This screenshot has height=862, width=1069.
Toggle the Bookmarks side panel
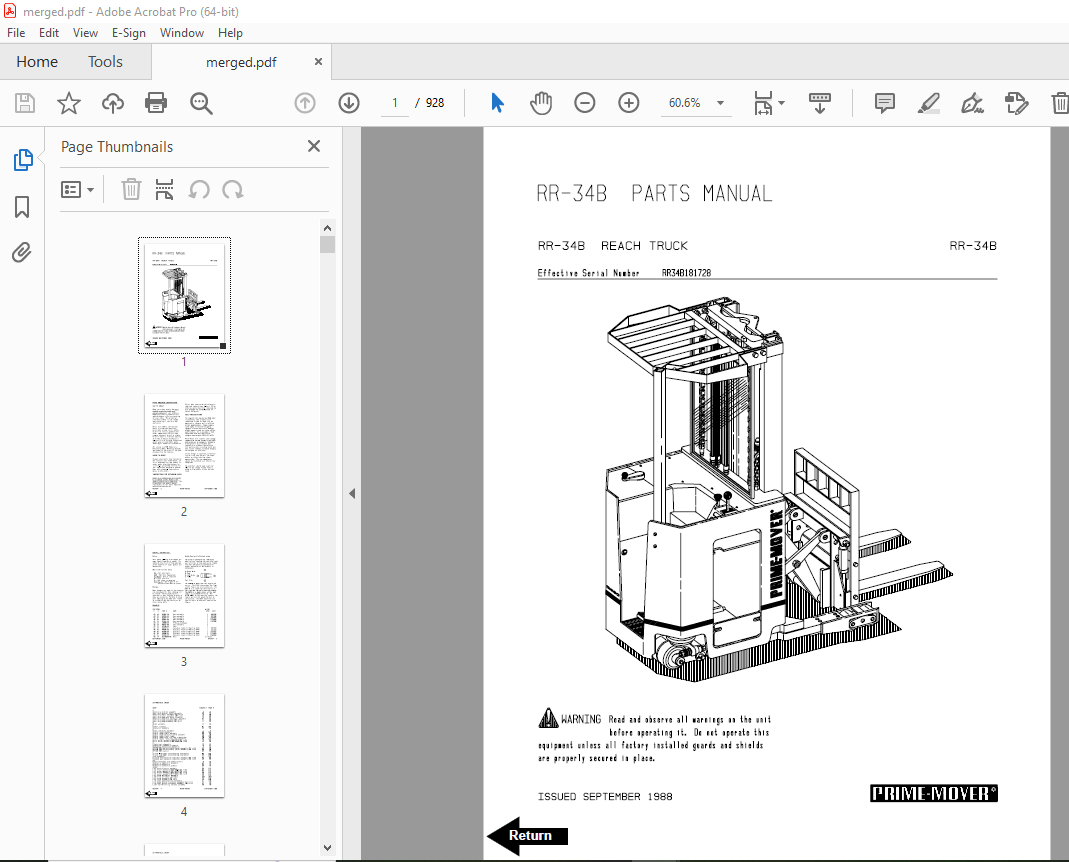(22, 207)
